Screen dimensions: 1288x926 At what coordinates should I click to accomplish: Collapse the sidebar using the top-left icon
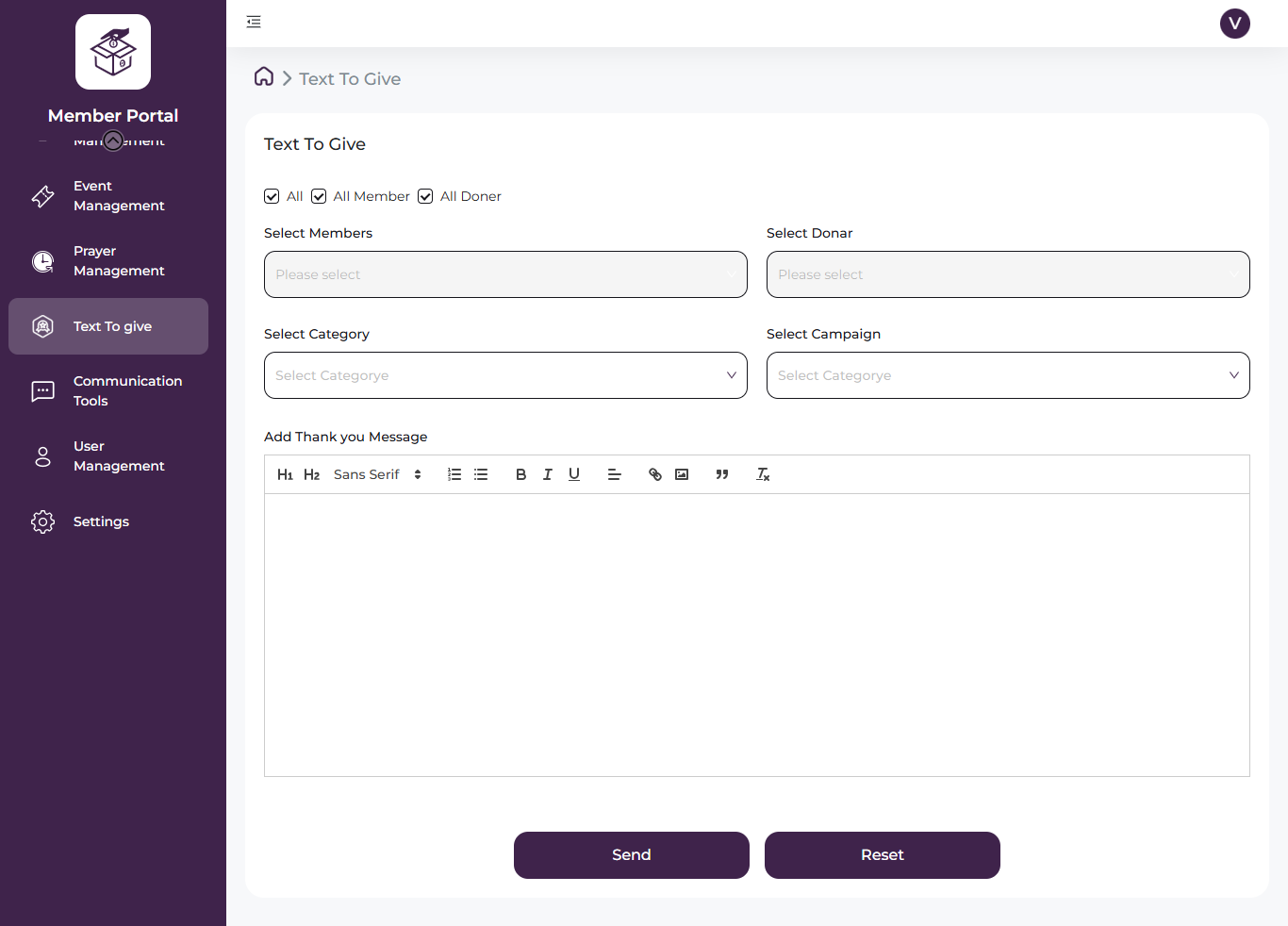tap(253, 21)
